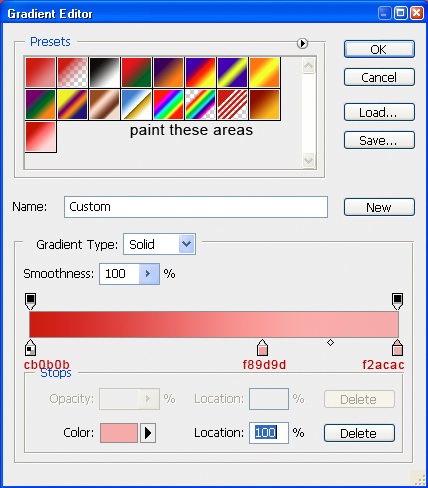
Task: Select the right opacity stop above gradient
Action: point(397,301)
